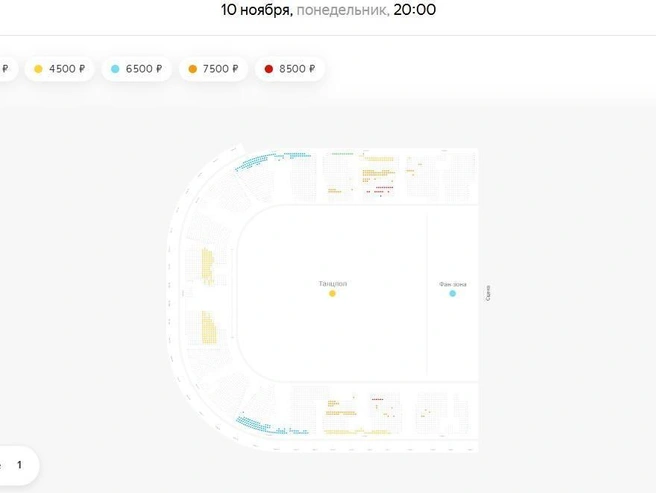Toggle the 8500 ₽ price filter

[290, 69]
